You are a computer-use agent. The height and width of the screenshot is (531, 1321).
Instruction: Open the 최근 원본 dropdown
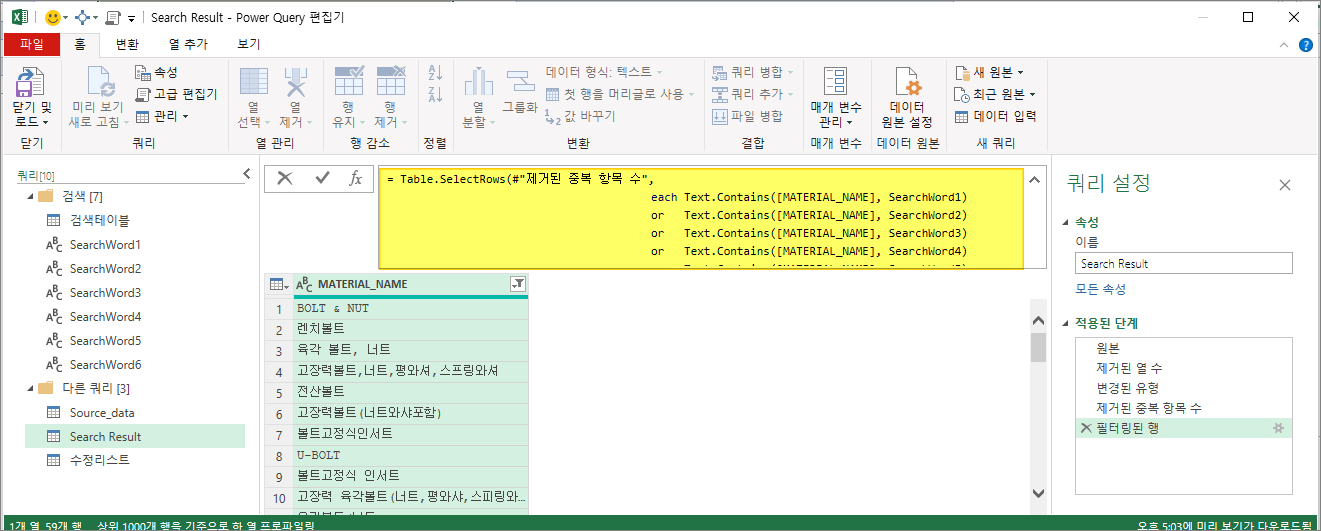995,94
